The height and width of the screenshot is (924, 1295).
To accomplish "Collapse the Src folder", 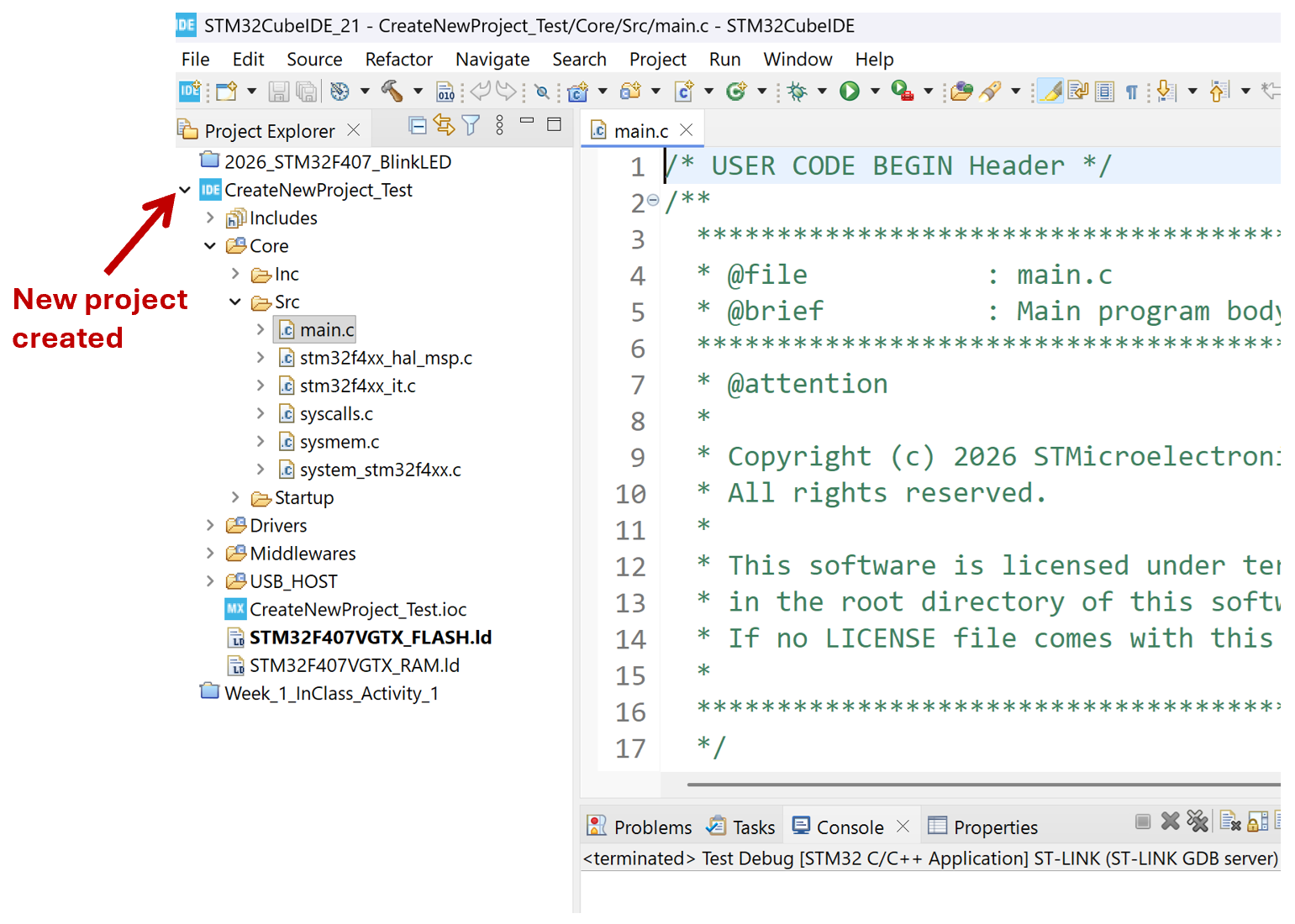I will coord(235,302).
